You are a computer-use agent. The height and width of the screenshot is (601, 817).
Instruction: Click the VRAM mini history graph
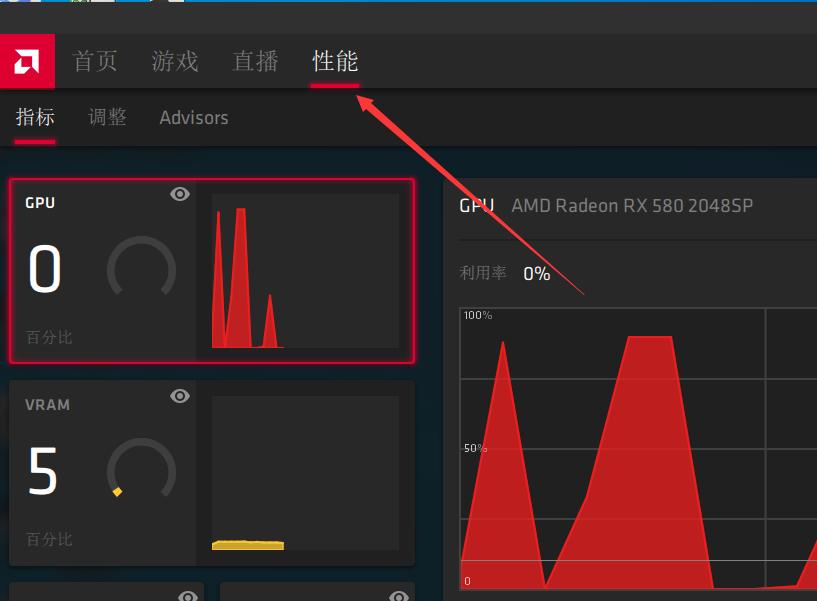click(x=305, y=473)
